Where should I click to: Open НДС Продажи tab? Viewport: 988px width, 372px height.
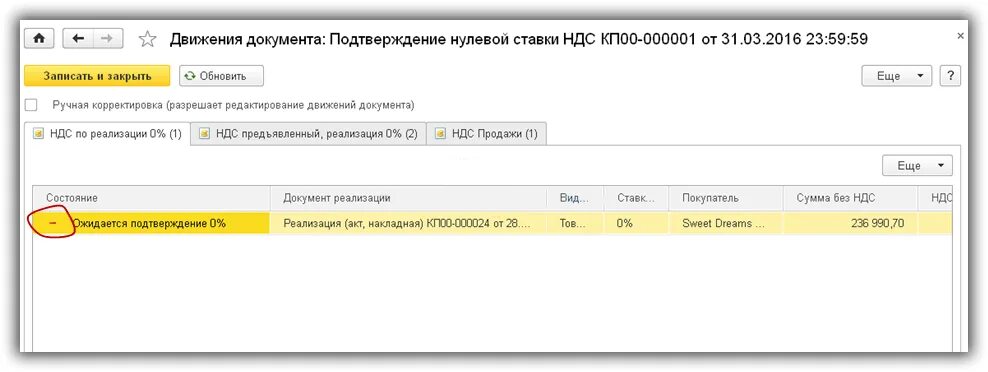point(486,134)
